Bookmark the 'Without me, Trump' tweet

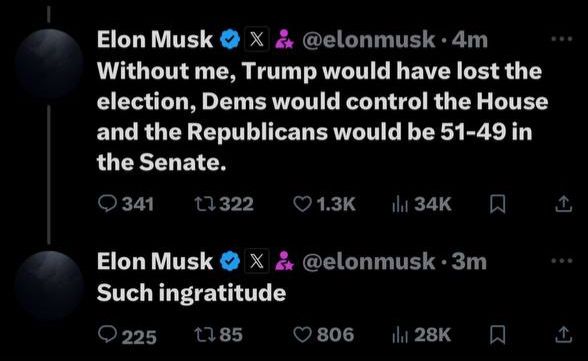[x=498, y=204]
